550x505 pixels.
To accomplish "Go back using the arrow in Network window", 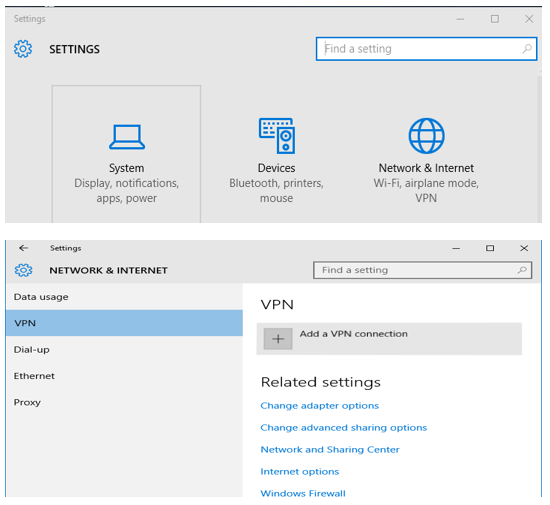I will [24, 248].
